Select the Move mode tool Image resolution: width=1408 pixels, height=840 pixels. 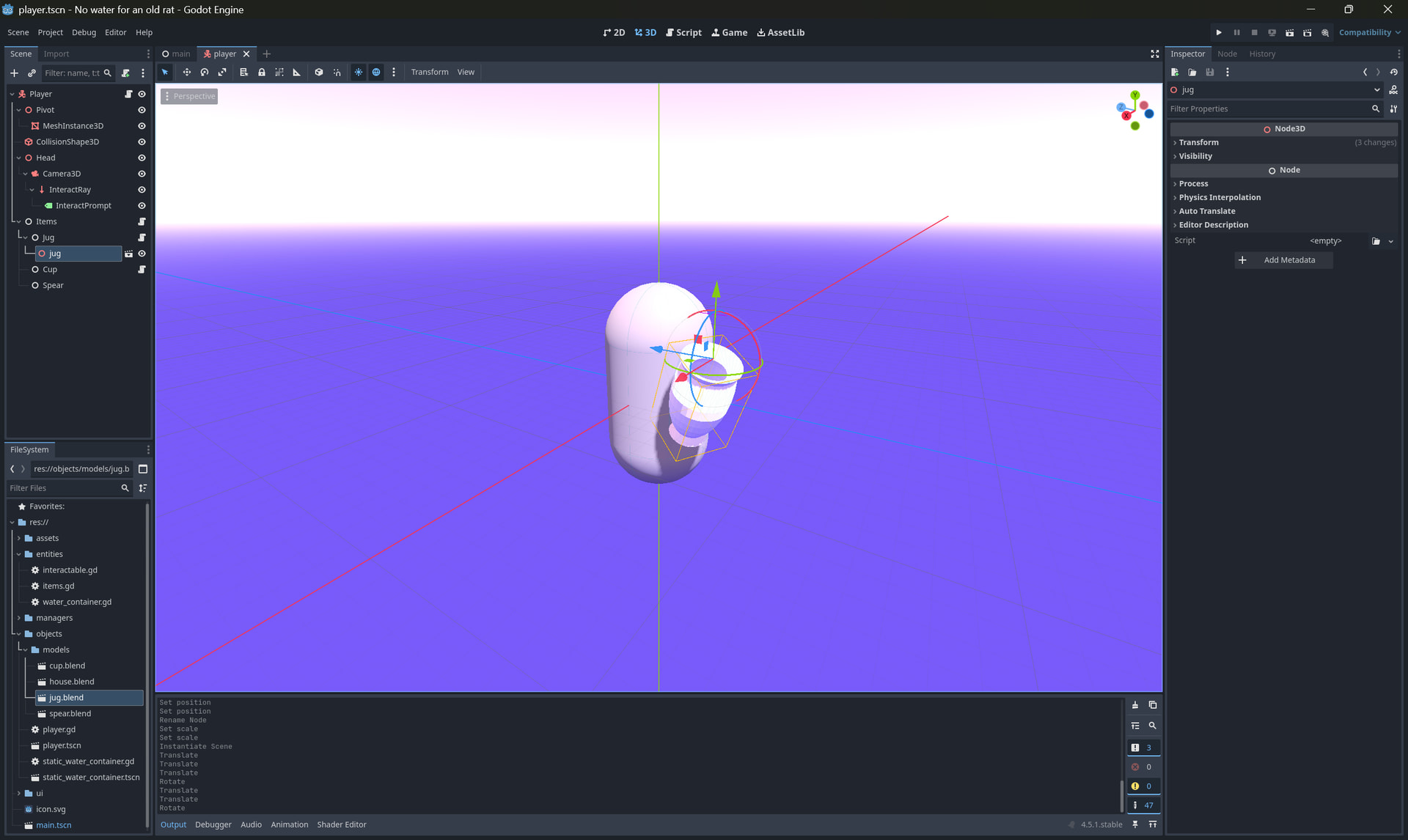pos(186,72)
